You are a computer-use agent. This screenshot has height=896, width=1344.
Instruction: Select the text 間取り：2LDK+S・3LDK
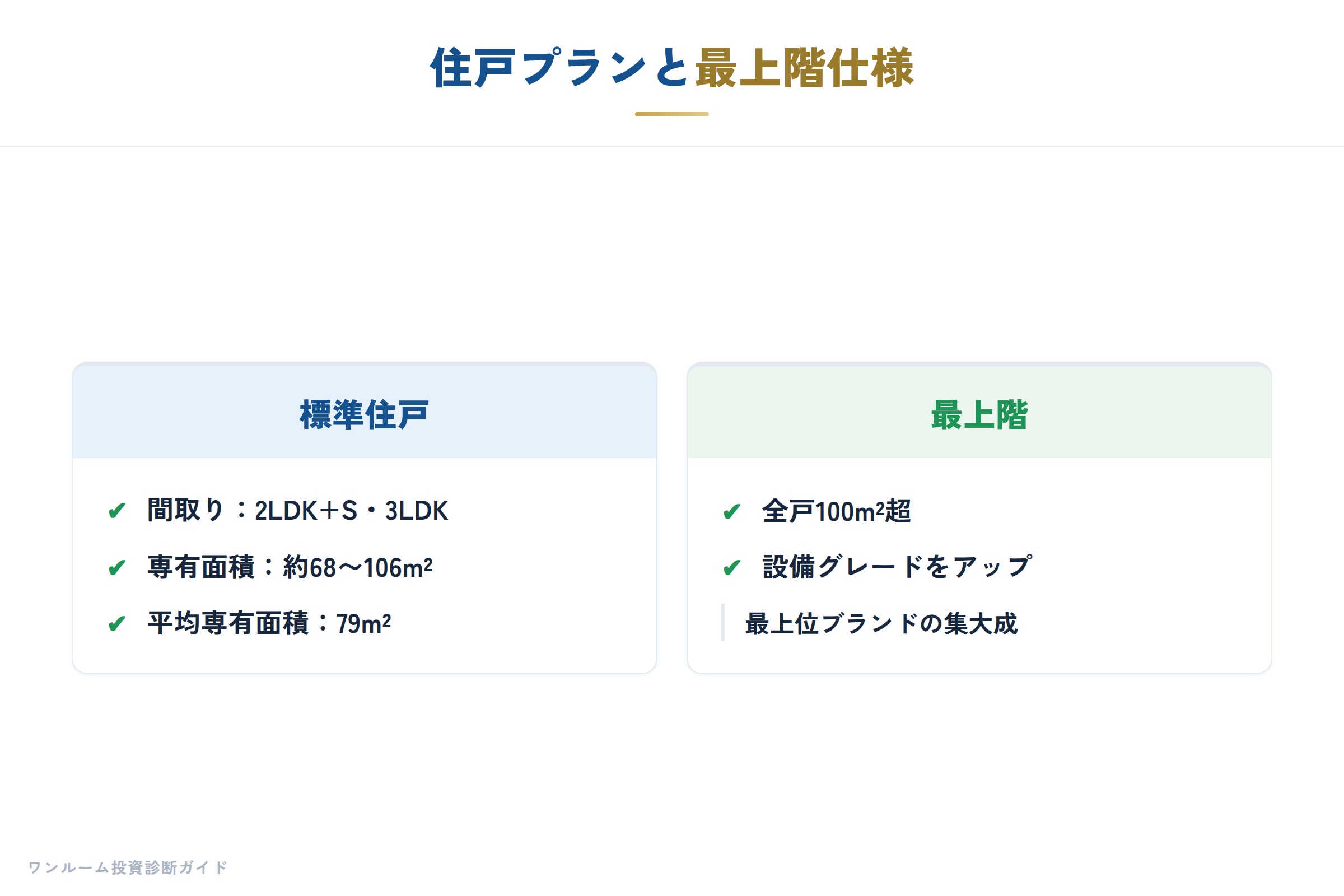(x=298, y=510)
